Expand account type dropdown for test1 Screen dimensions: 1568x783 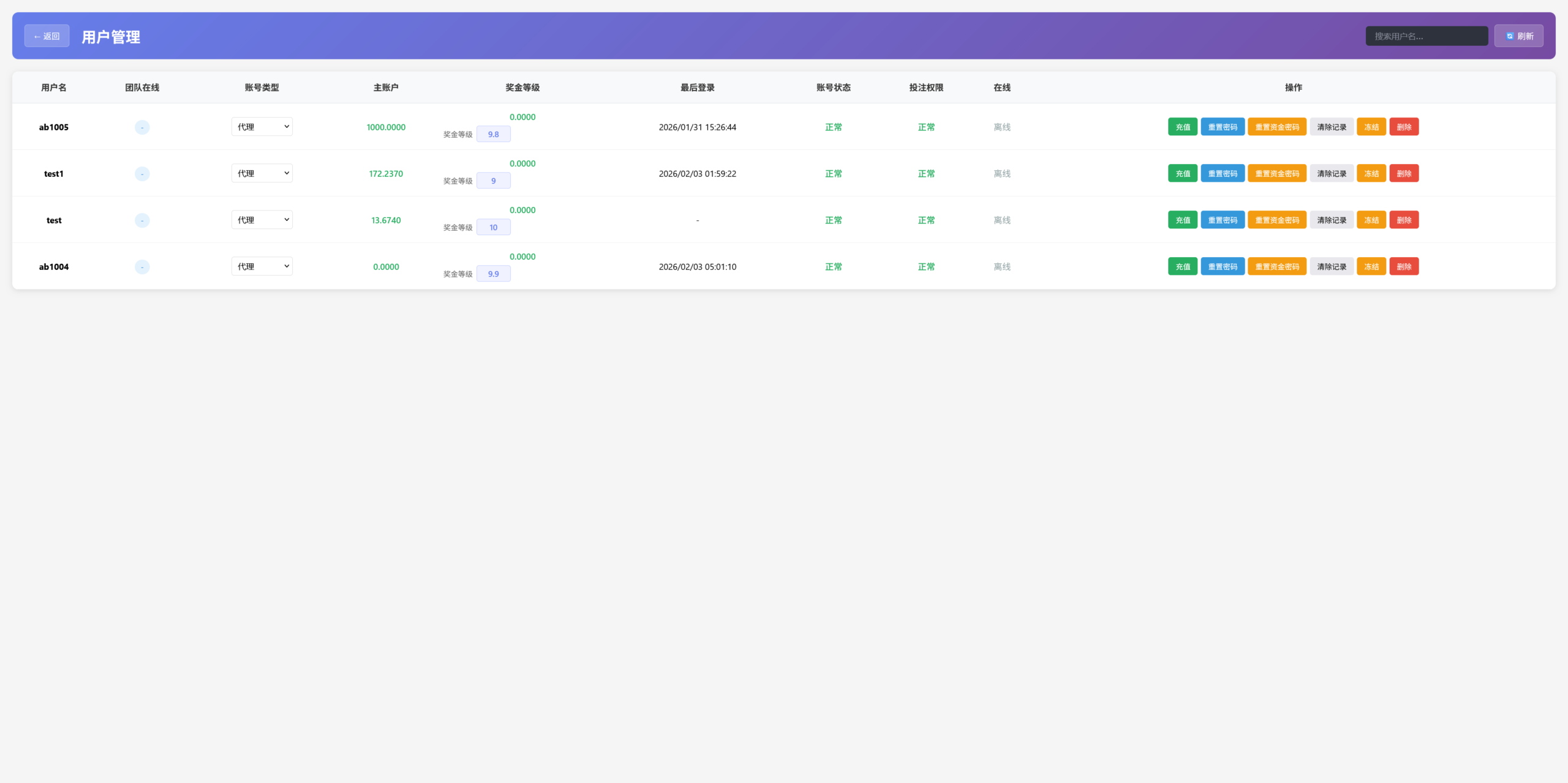262,173
